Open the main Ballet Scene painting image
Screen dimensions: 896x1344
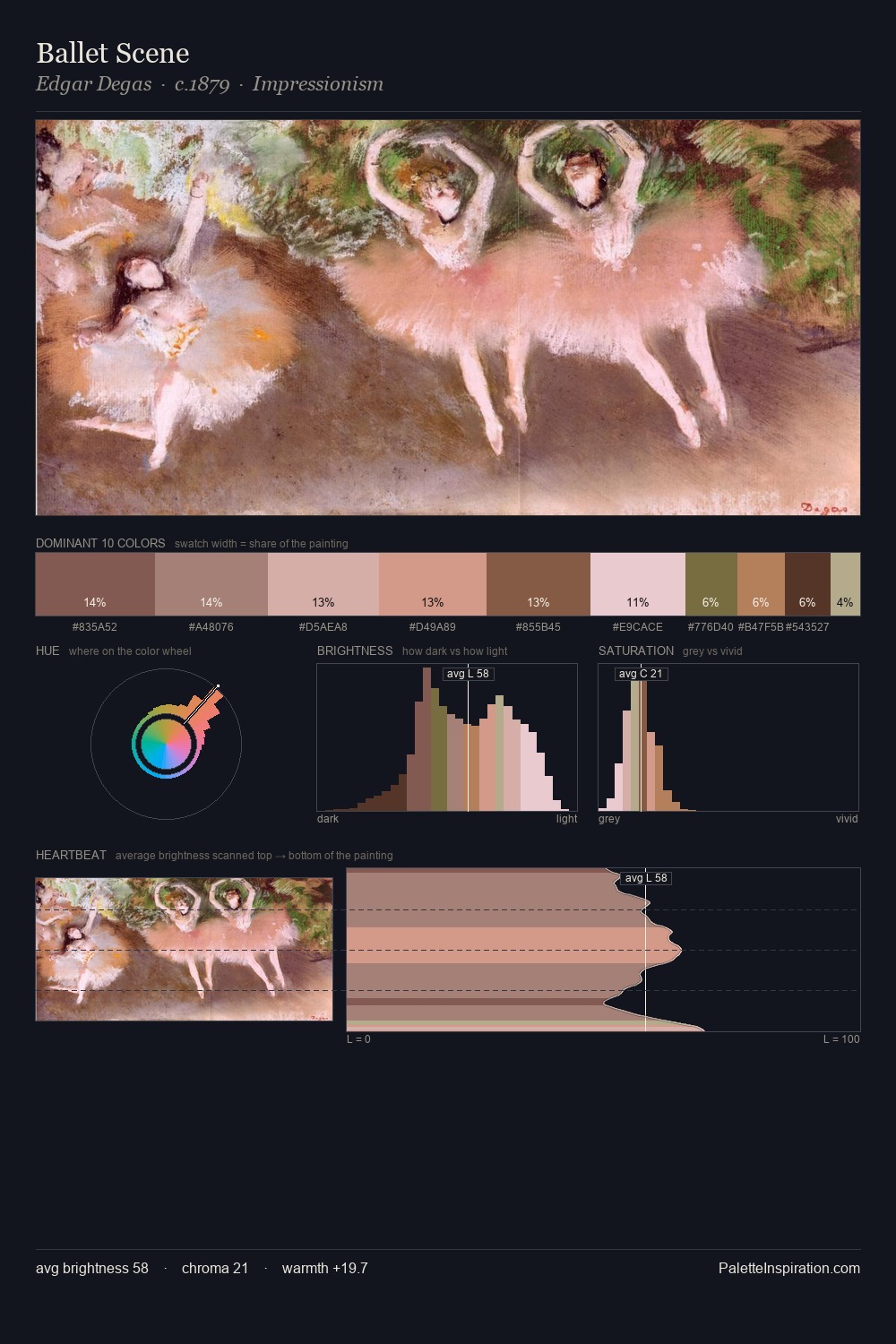point(448,318)
